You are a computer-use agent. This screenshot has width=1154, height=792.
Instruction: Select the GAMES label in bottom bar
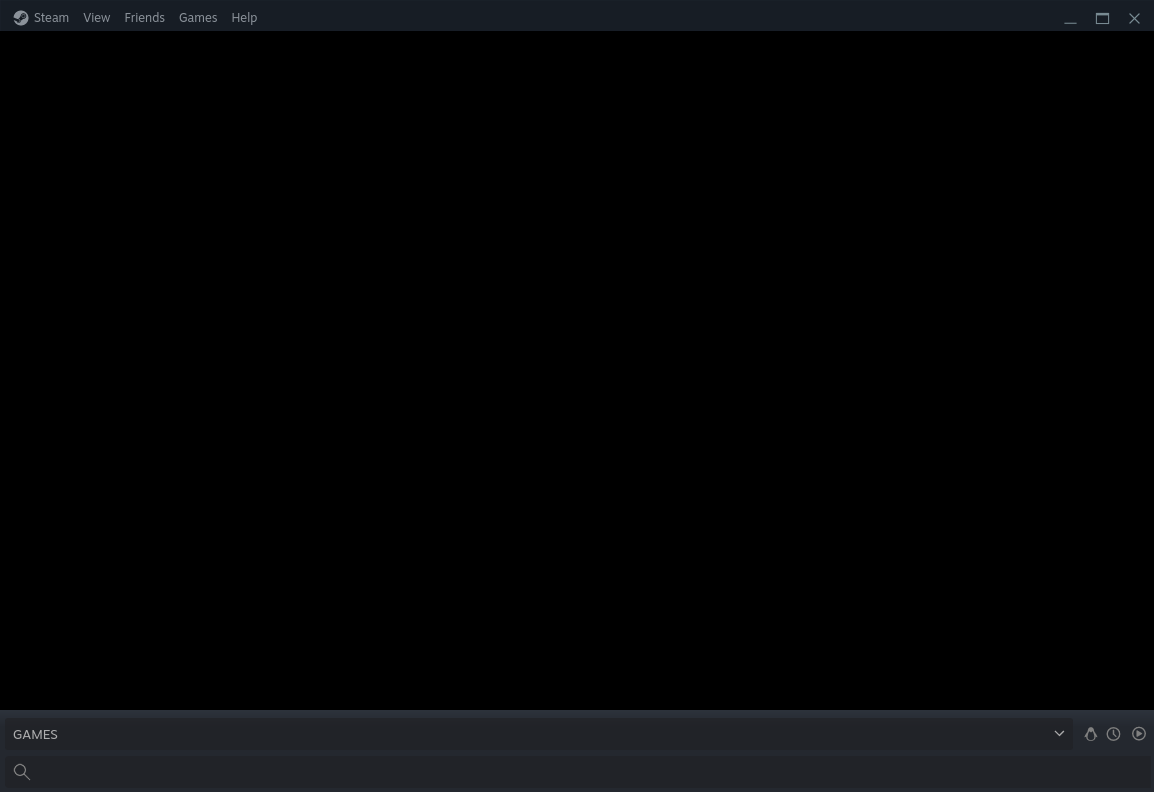click(35, 734)
